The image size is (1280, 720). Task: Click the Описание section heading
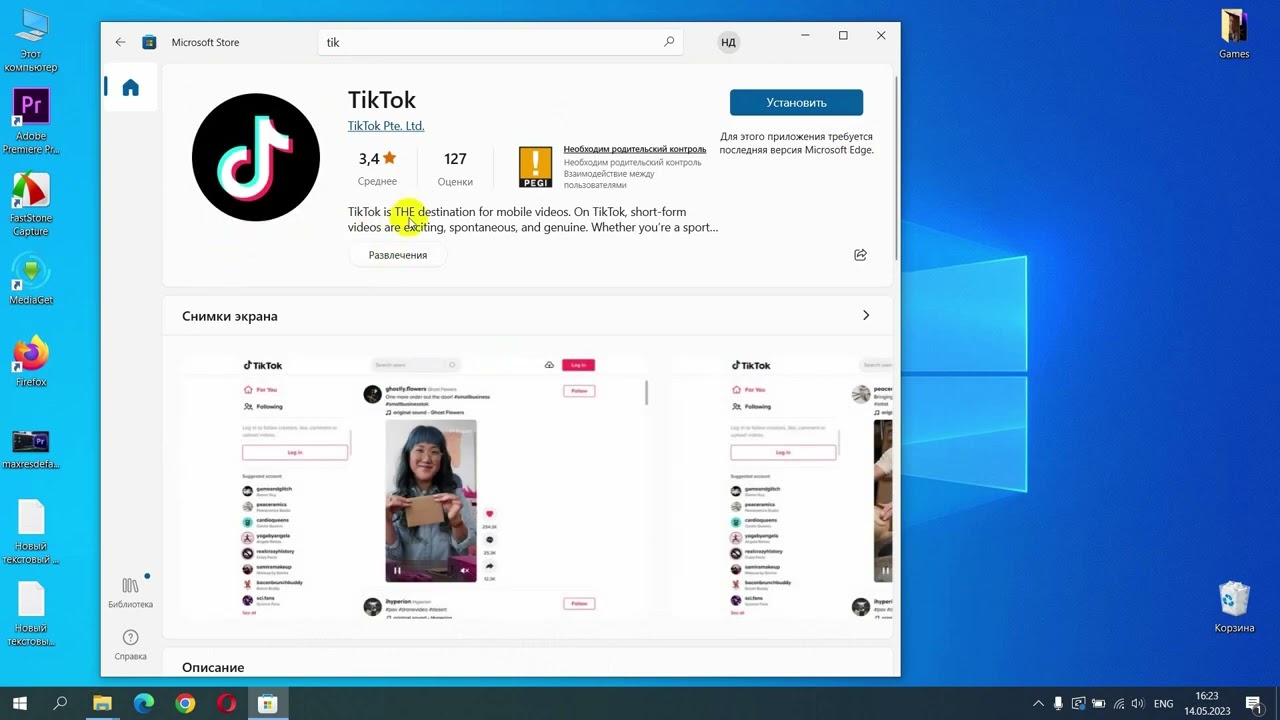coord(213,667)
